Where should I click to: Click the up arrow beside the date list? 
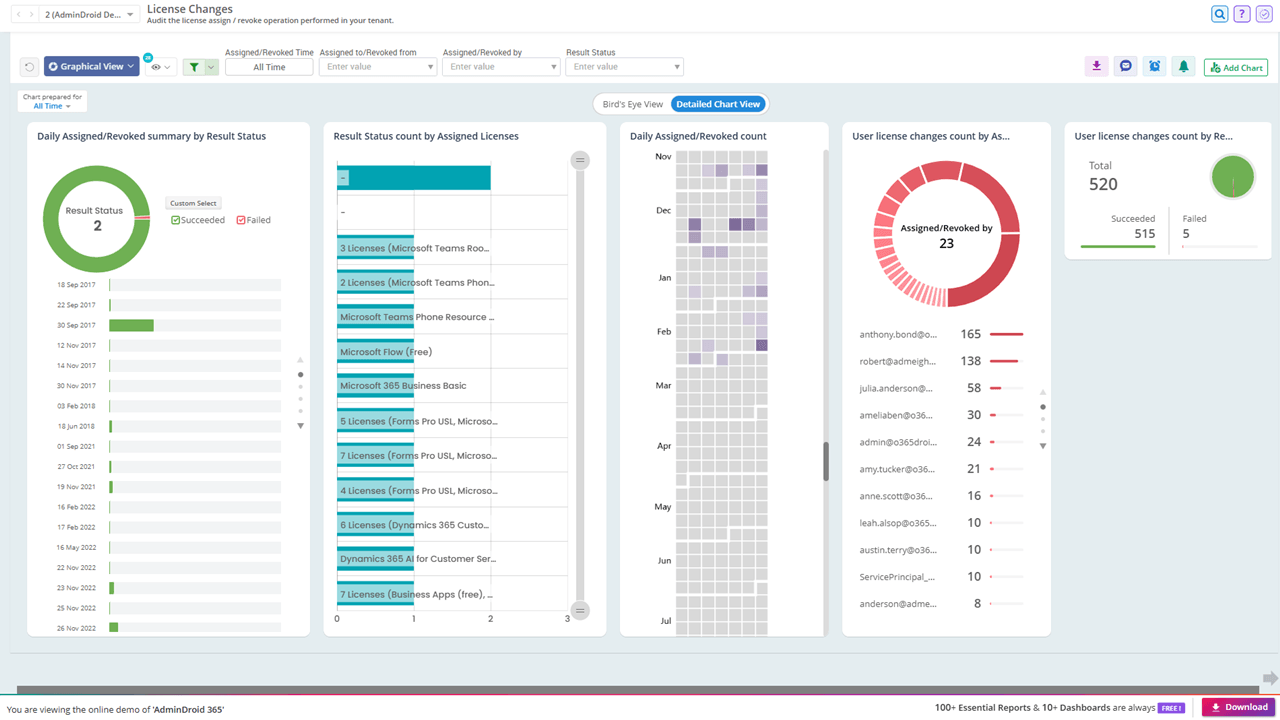pos(300,360)
